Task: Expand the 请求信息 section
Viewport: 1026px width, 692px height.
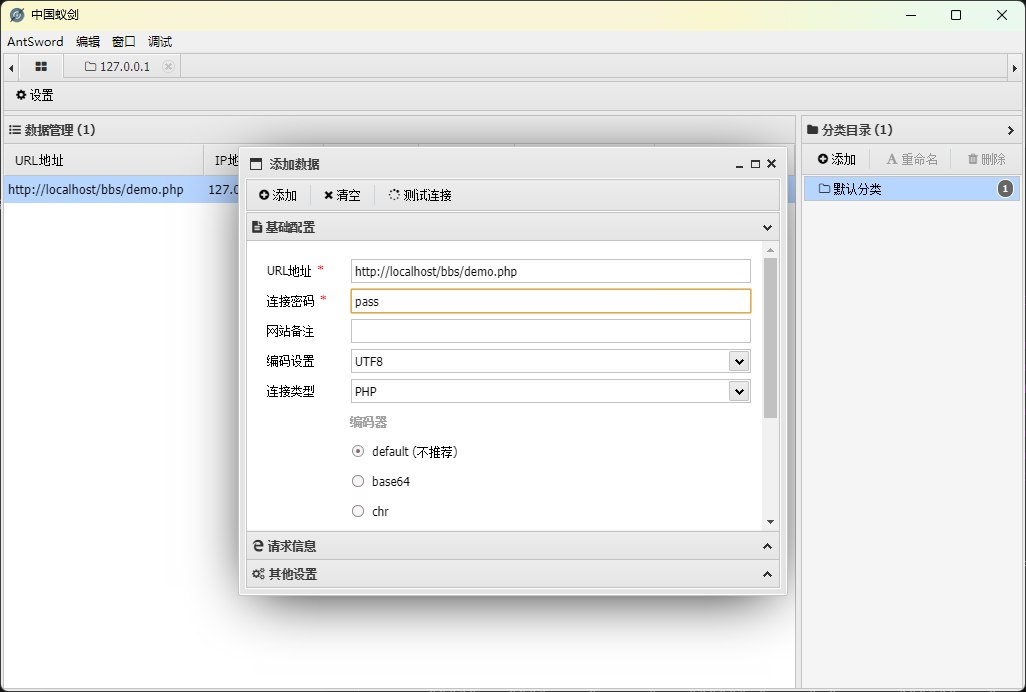Action: 512,546
